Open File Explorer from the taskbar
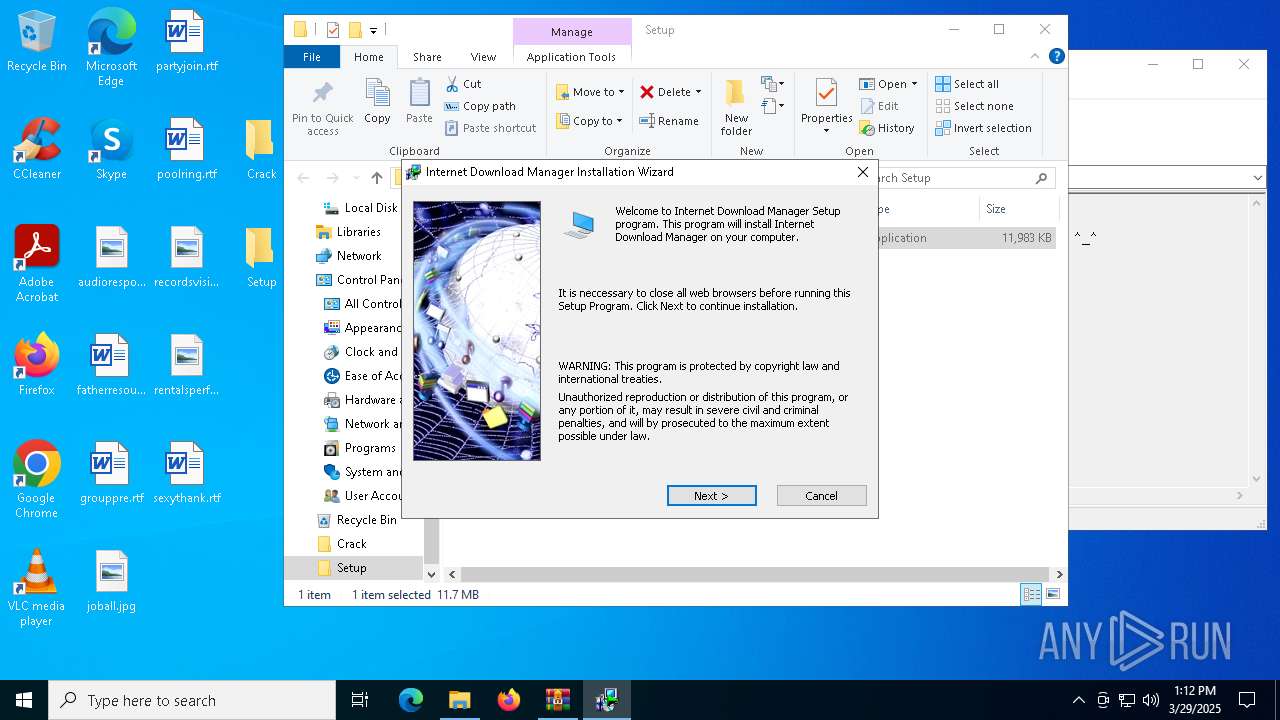Viewport: 1280px width, 720px height. (459, 700)
